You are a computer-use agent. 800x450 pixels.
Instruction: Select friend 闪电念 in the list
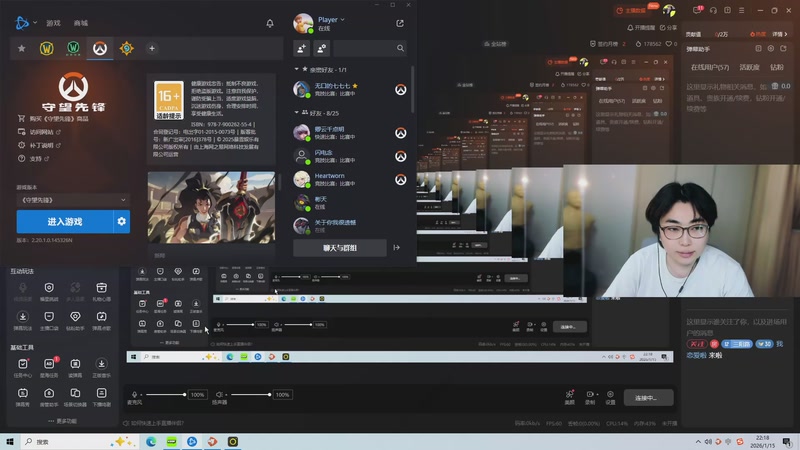click(x=351, y=156)
